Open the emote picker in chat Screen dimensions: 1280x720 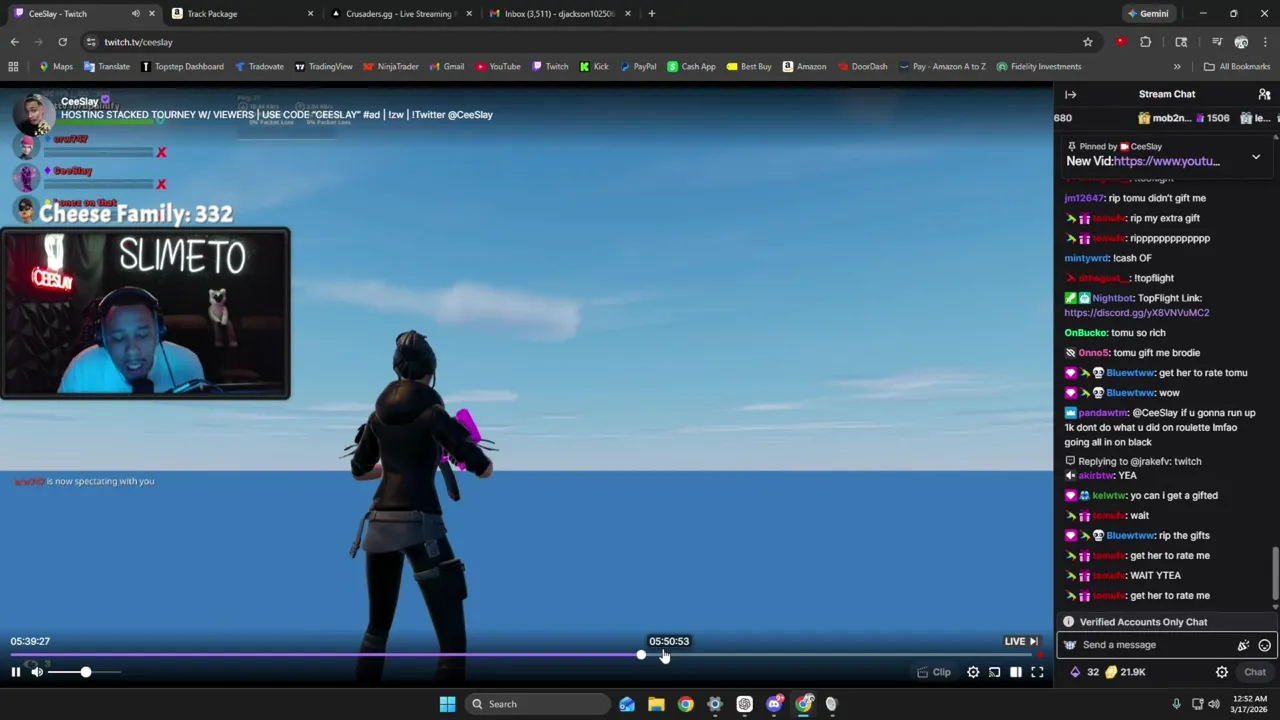[1264, 645]
